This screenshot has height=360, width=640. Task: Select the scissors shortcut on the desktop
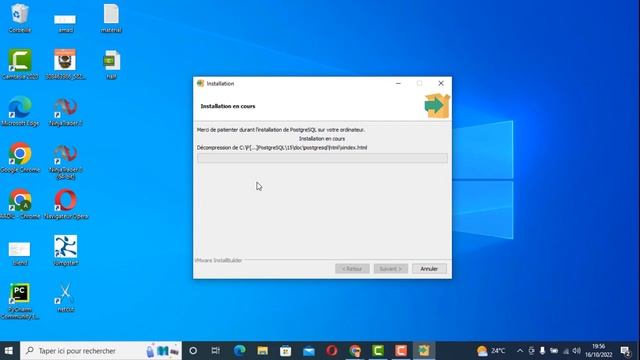[x=66, y=297]
